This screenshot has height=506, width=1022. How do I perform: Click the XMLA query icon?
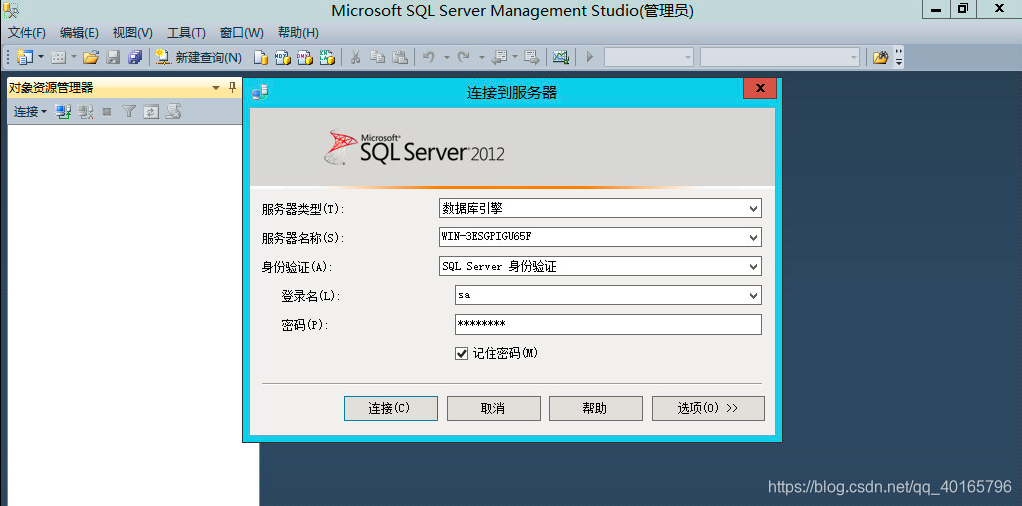click(x=327, y=57)
